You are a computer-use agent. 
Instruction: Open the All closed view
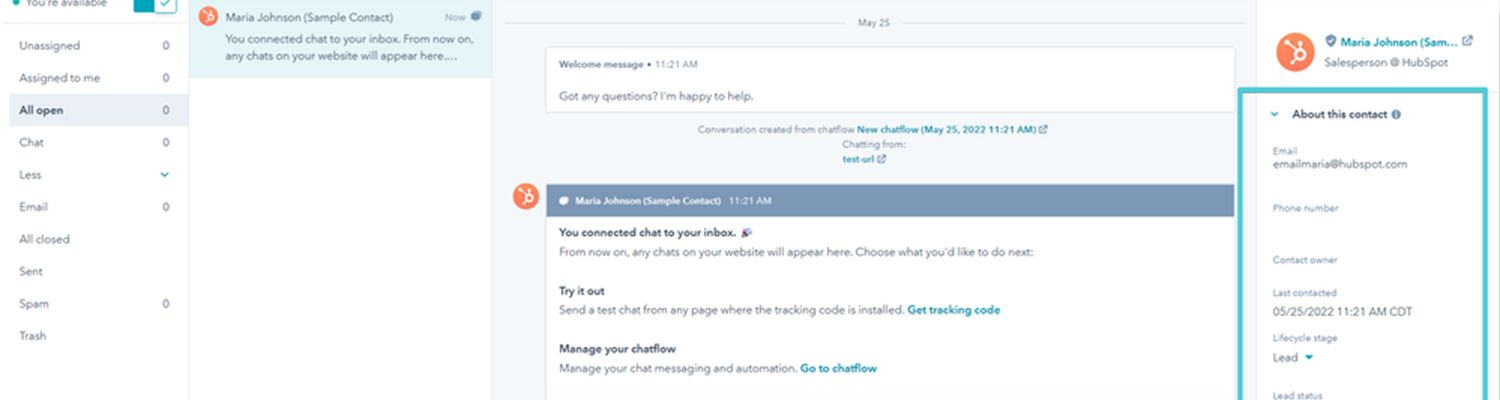point(94,239)
